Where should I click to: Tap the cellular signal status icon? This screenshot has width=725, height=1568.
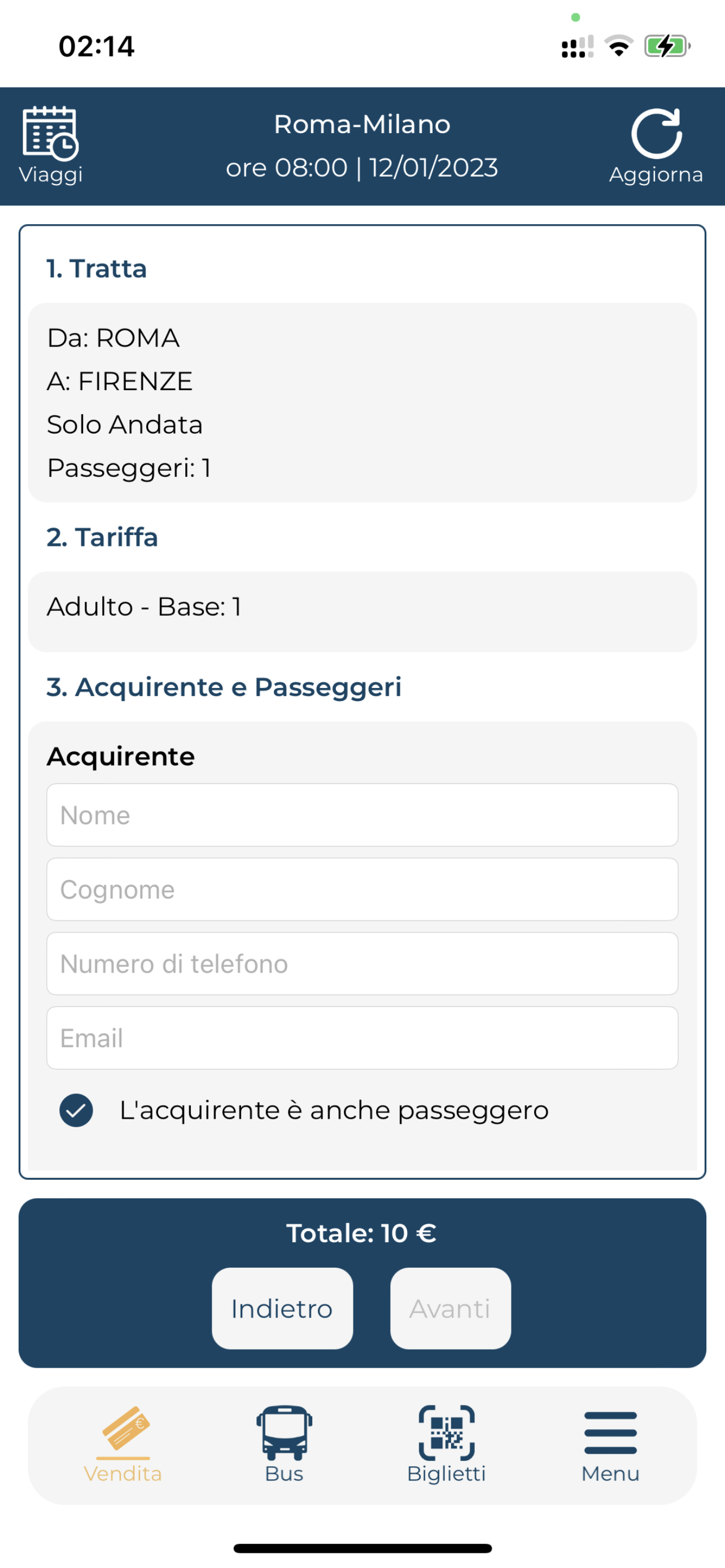[x=577, y=46]
